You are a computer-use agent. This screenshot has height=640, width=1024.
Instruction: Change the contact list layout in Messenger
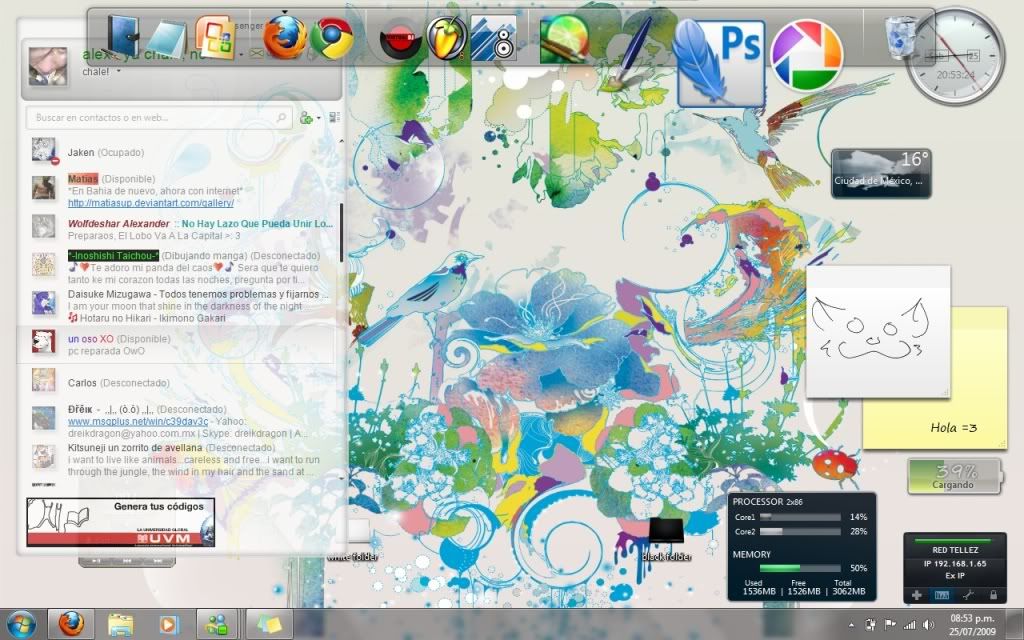coord(334,118)
